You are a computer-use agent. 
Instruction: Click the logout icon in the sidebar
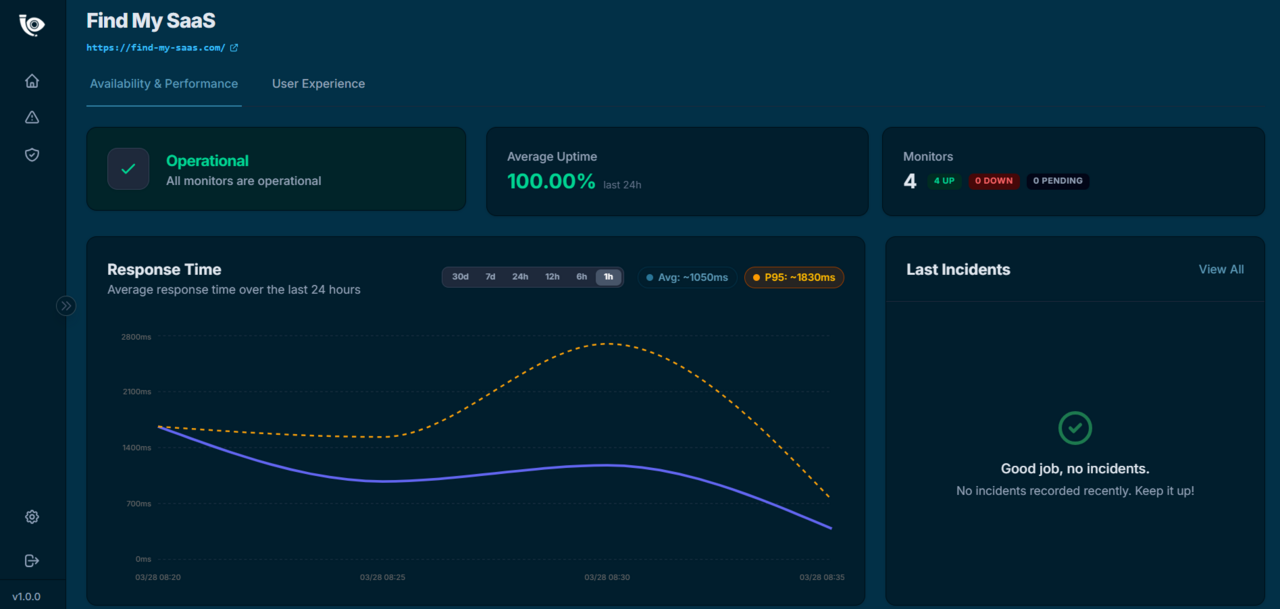(32, 560)
